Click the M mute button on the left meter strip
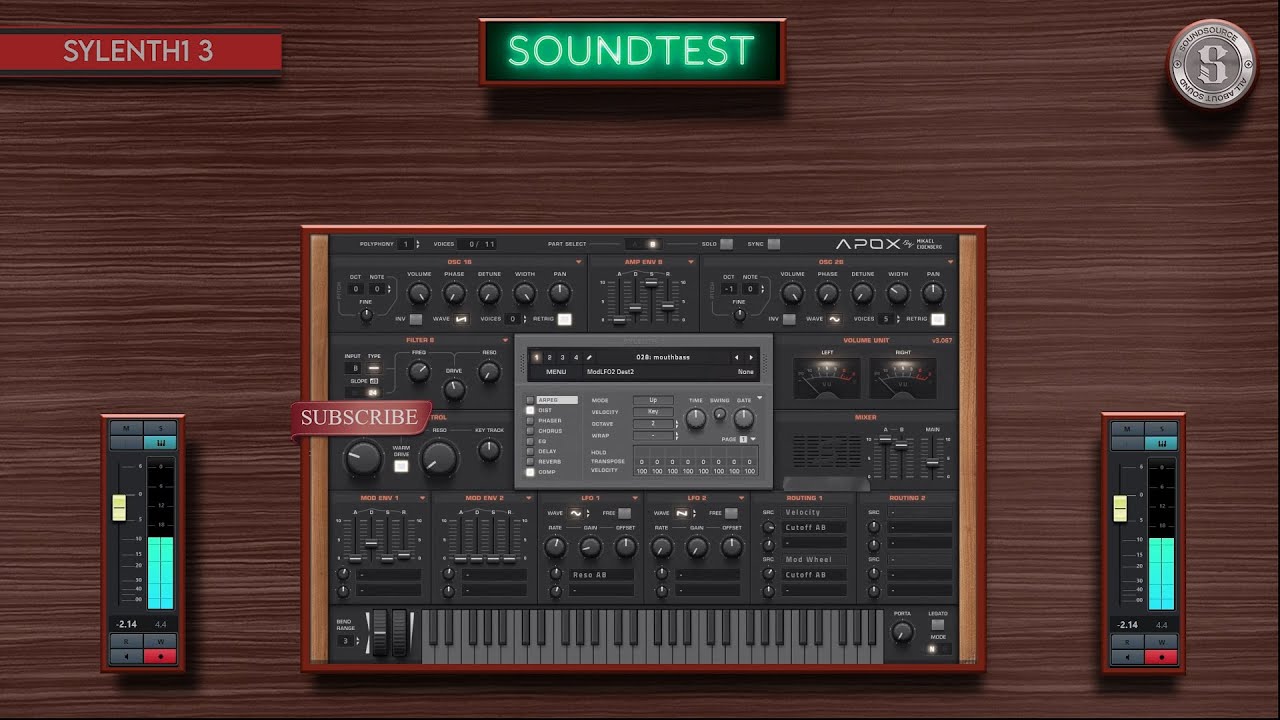The image size is (1280, 720). click(126, 428)
